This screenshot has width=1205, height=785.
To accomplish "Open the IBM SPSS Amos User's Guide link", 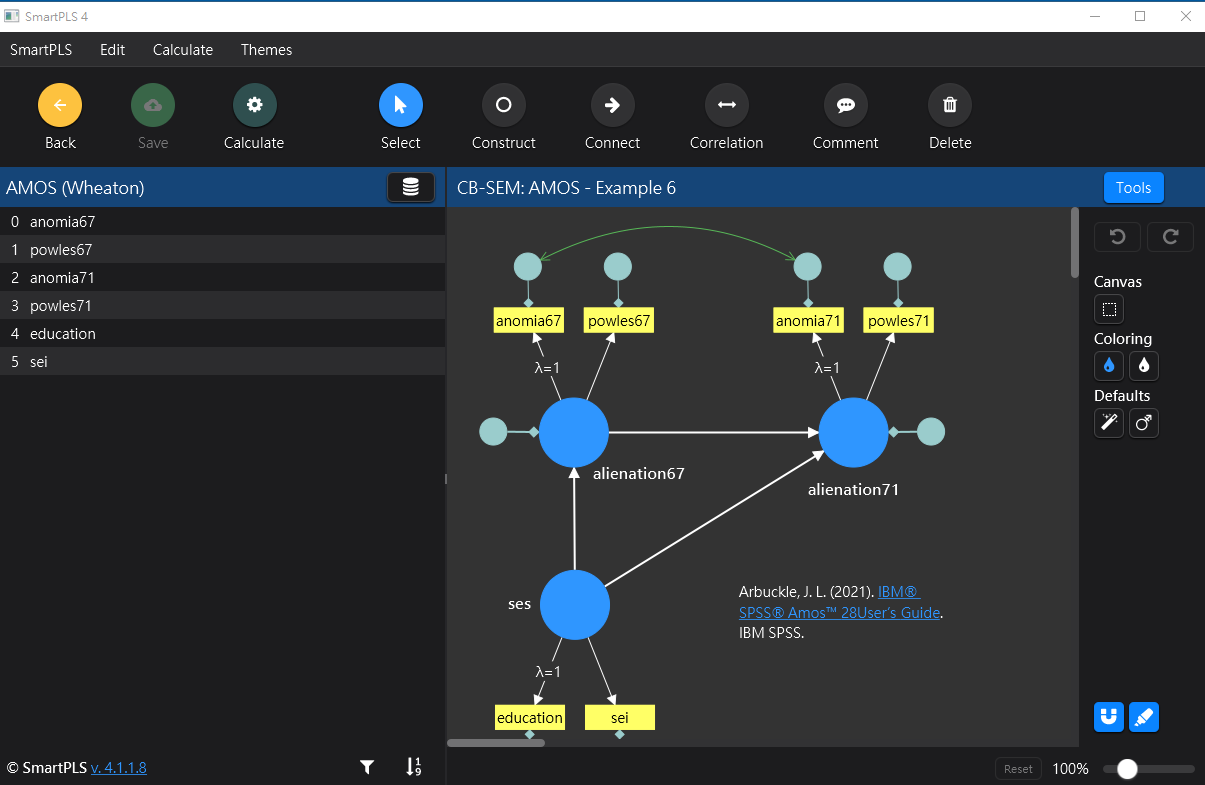I will pos(840,602).
